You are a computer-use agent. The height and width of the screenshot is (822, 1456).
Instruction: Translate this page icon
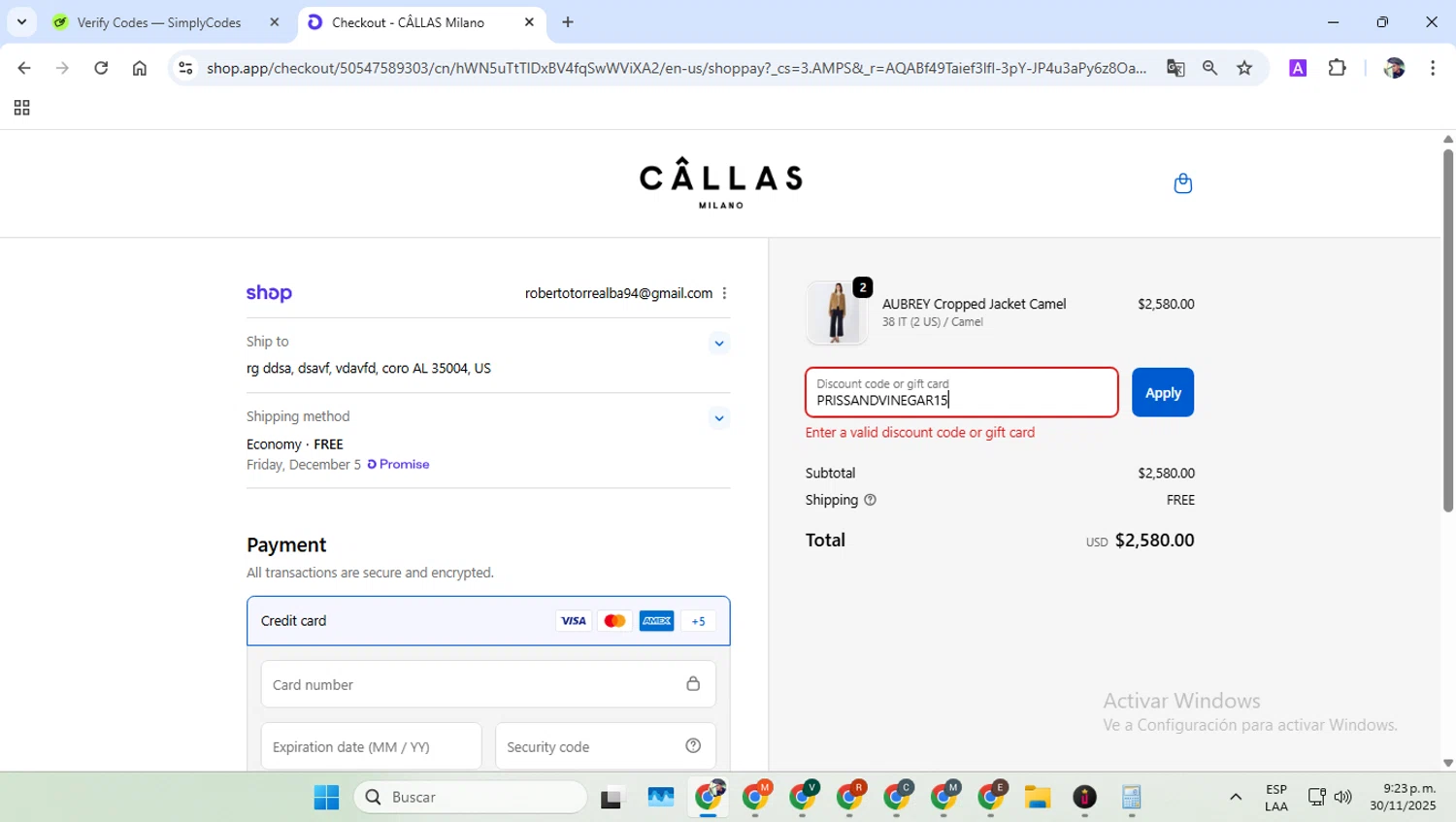1175,68
